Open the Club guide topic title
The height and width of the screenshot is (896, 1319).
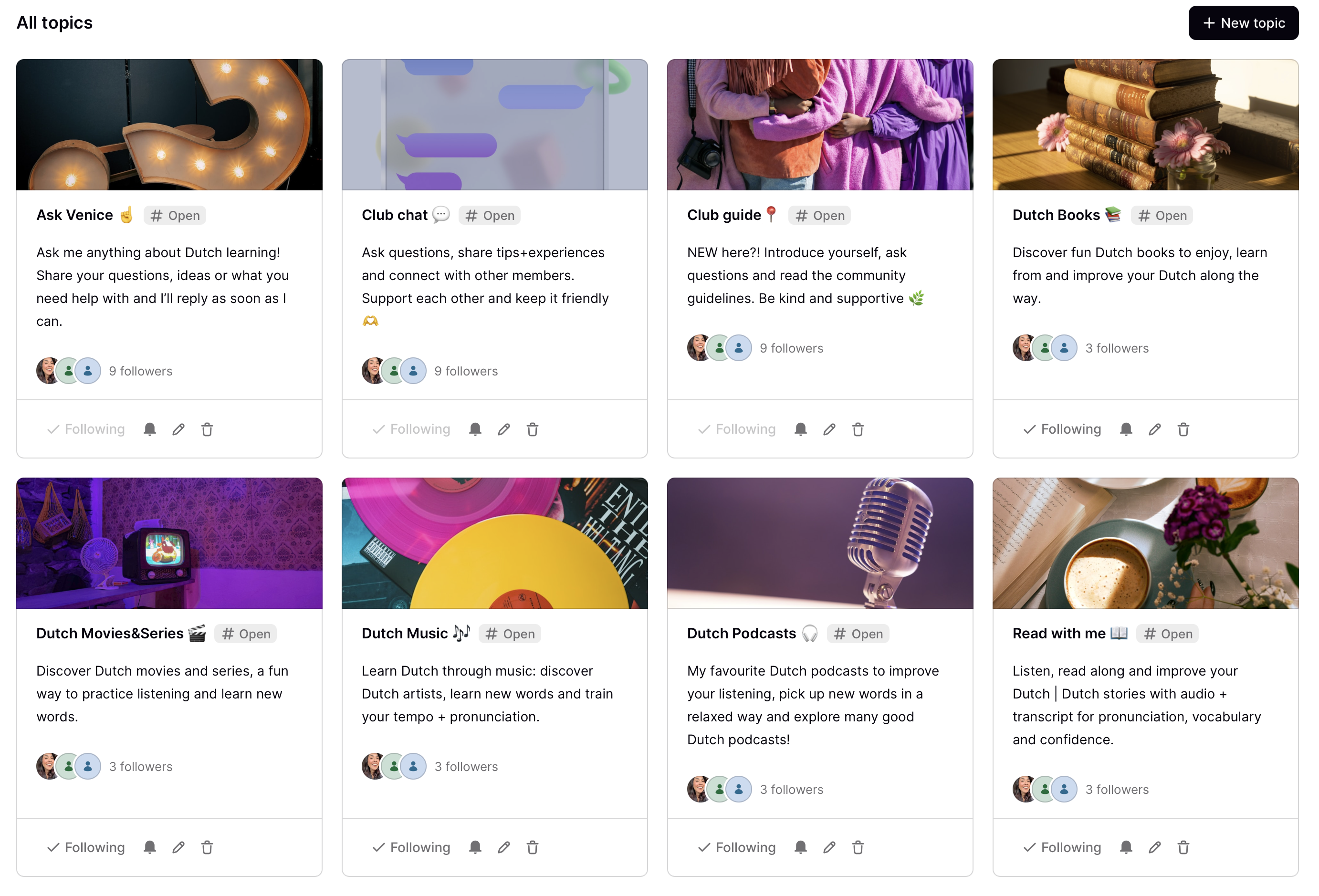coord(723,215)
